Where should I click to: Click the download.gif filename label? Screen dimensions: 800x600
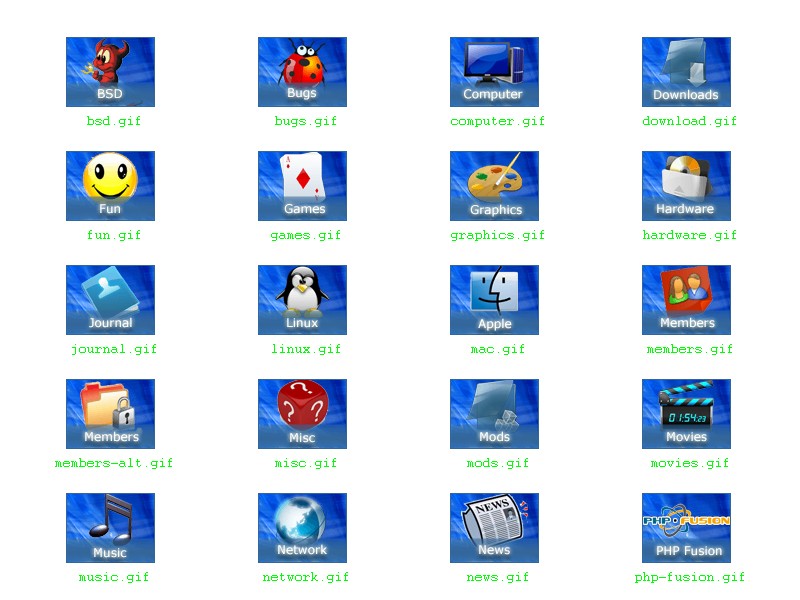[x=689, y=121]
